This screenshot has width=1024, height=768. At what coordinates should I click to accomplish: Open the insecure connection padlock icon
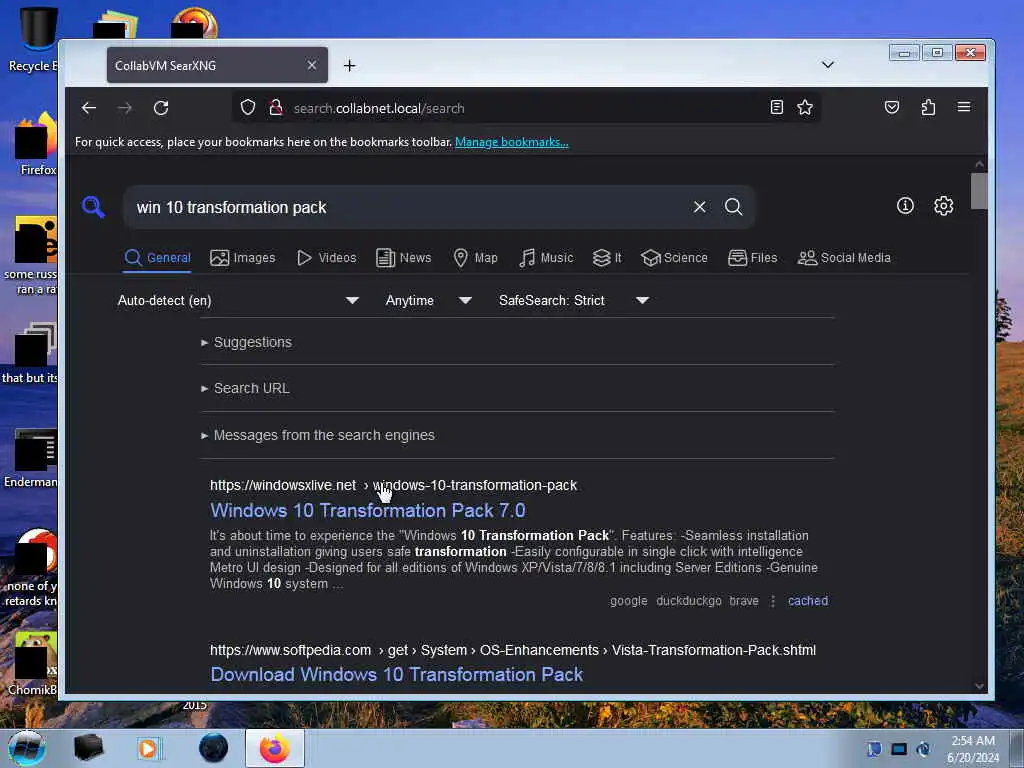click(276, 107)
